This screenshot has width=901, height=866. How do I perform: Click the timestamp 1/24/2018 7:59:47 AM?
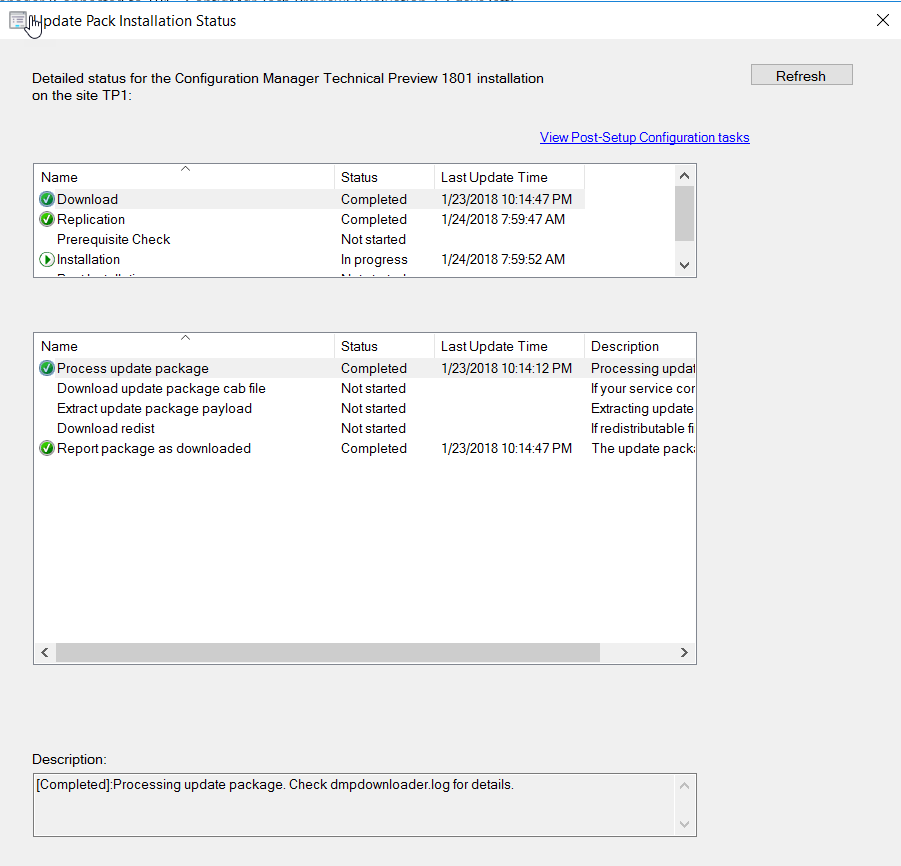coord(503,220)
